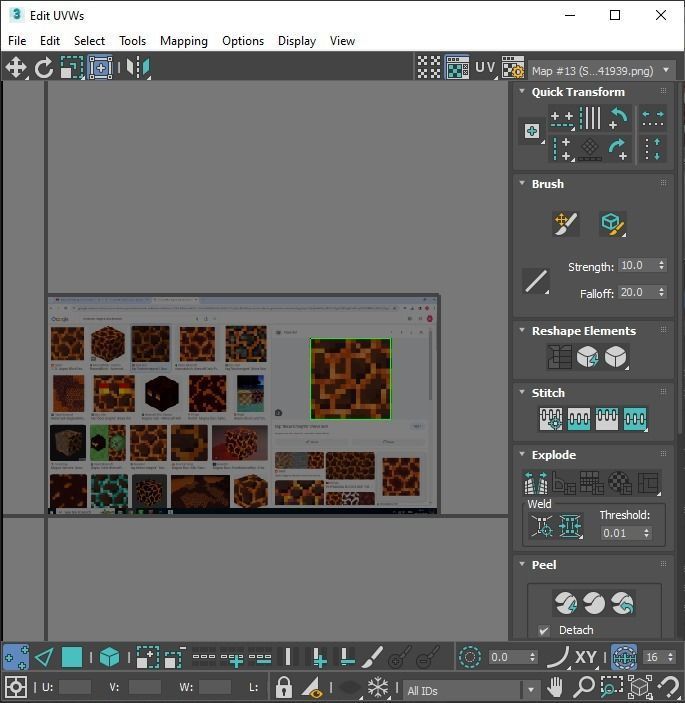Open the brush falloff type flyout
Screen dimensions: 685x703
coord(536,281)
